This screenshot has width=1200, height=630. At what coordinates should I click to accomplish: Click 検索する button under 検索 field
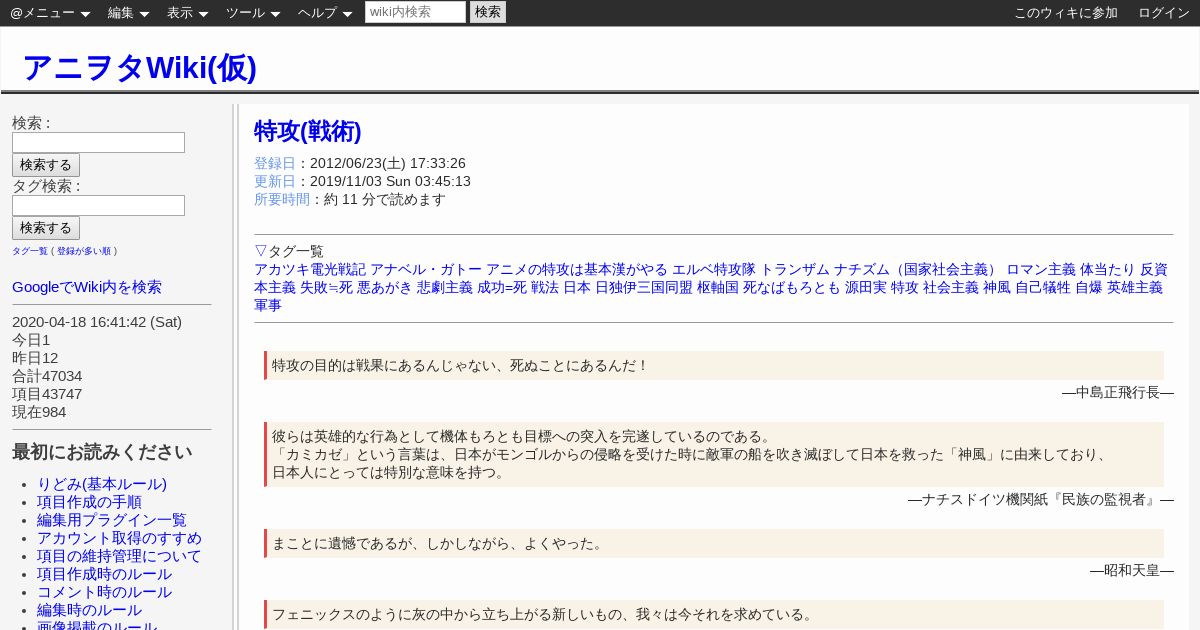pos(46,165)
